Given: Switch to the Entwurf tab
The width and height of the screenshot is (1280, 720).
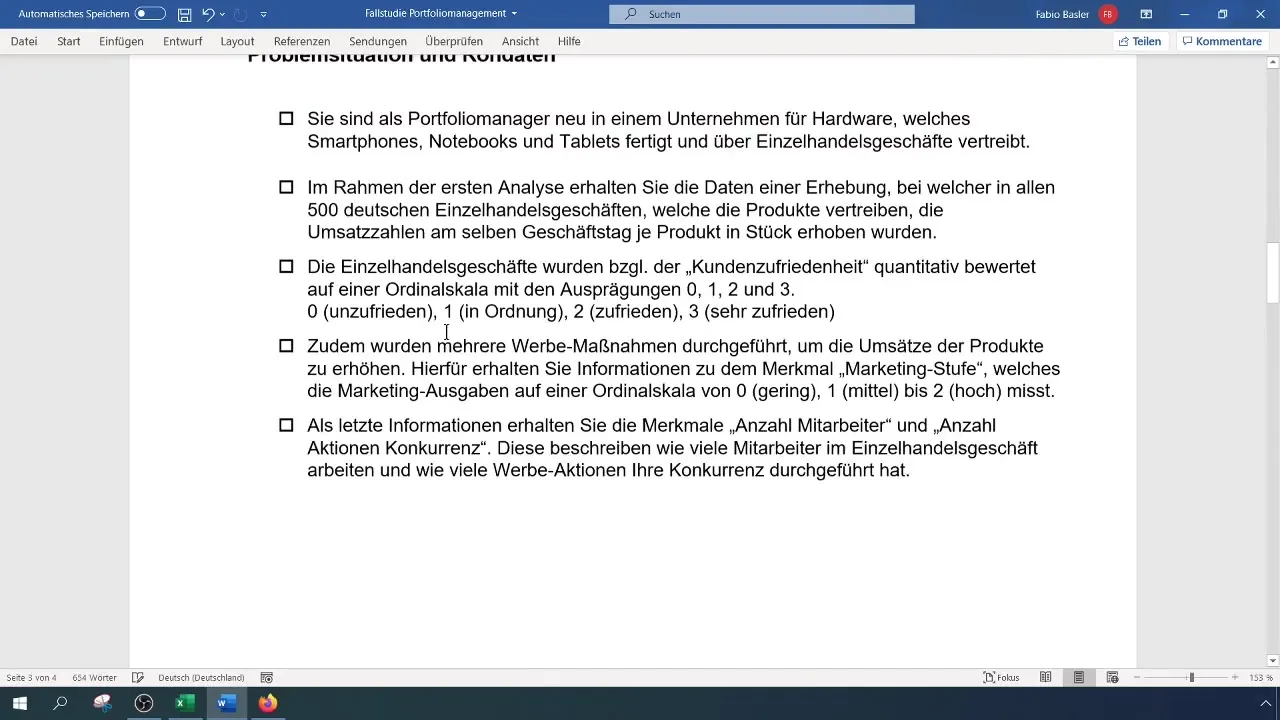Looking at the screenshot, I should [x=182, y=41].
